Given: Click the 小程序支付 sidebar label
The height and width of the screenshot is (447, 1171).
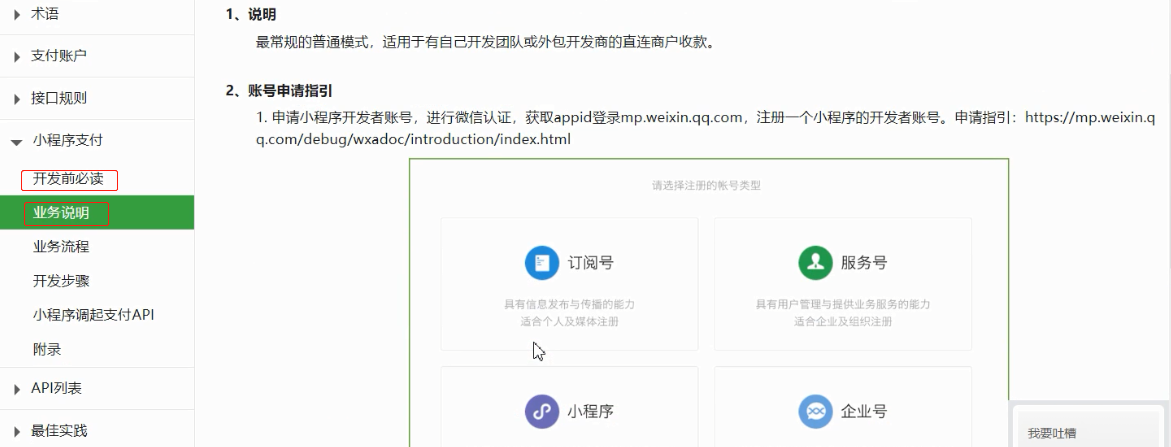Looking at the screenshot, I should pyautogui.click(x=68, y=140).
